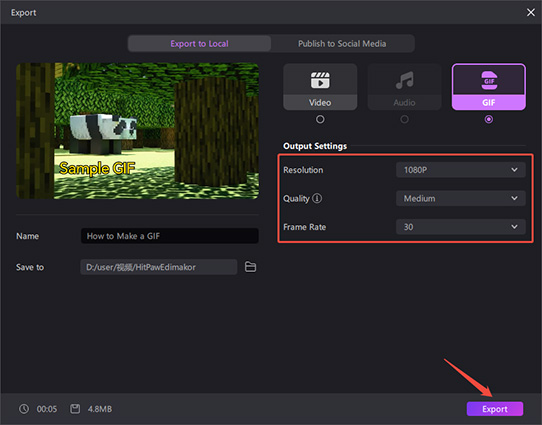Click the Name field with How to Make a GIF
542x425 pixels.
coord(170,236)
